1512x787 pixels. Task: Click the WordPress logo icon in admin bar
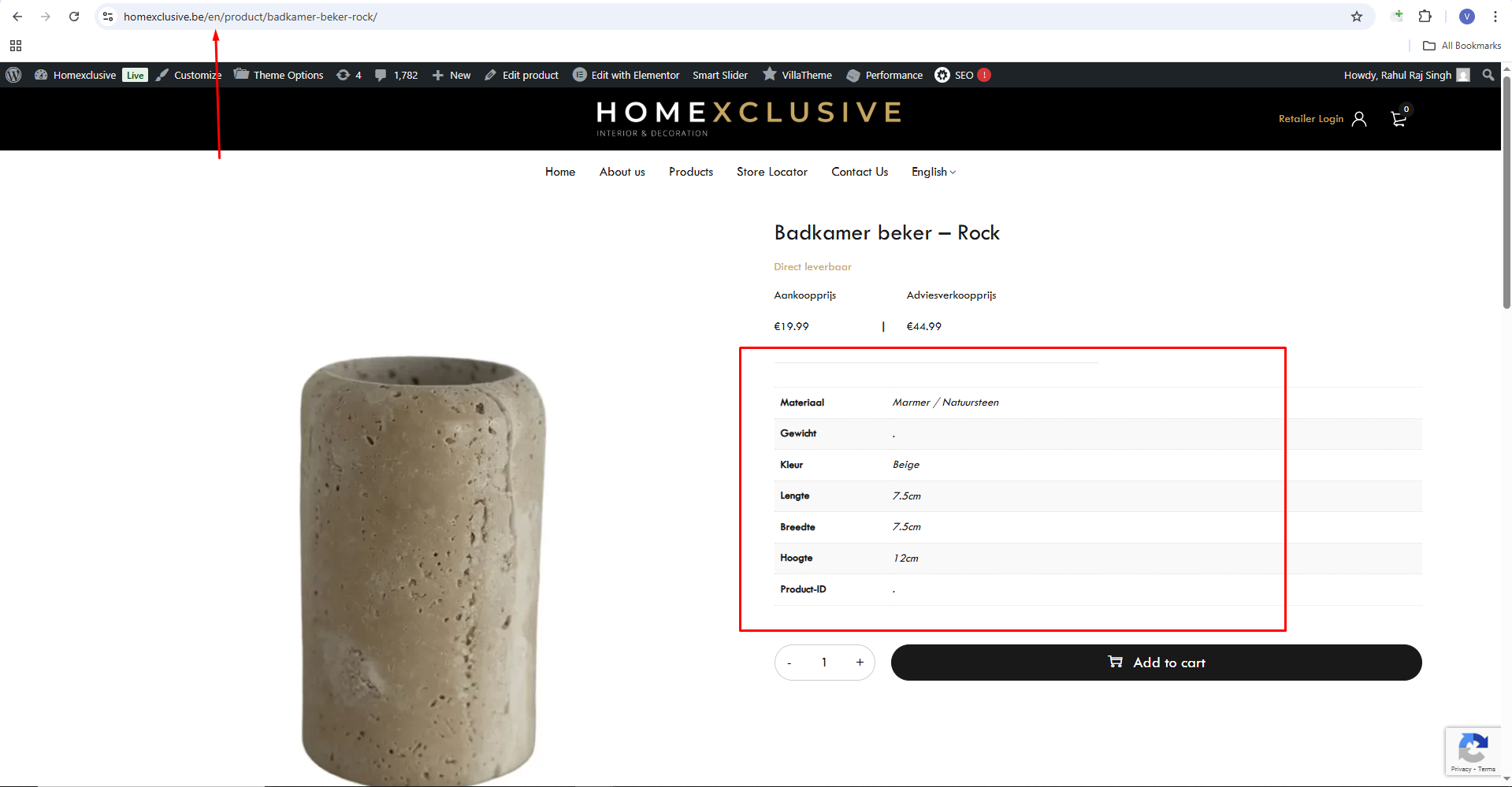click(x=13, y=75)
